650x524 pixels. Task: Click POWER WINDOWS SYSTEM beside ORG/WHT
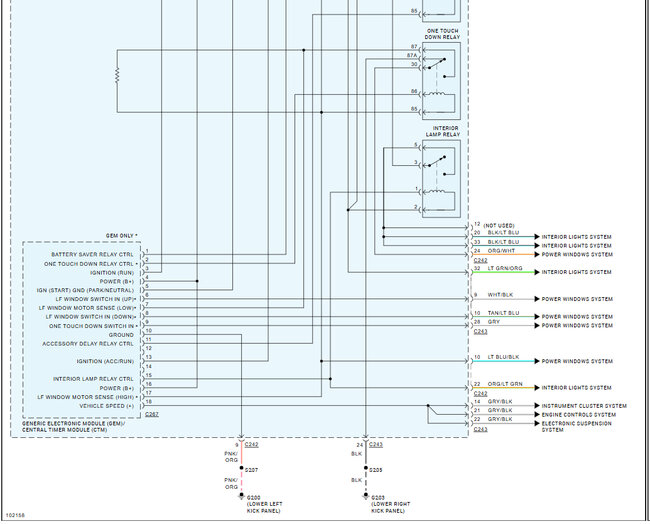click(577, 255)
